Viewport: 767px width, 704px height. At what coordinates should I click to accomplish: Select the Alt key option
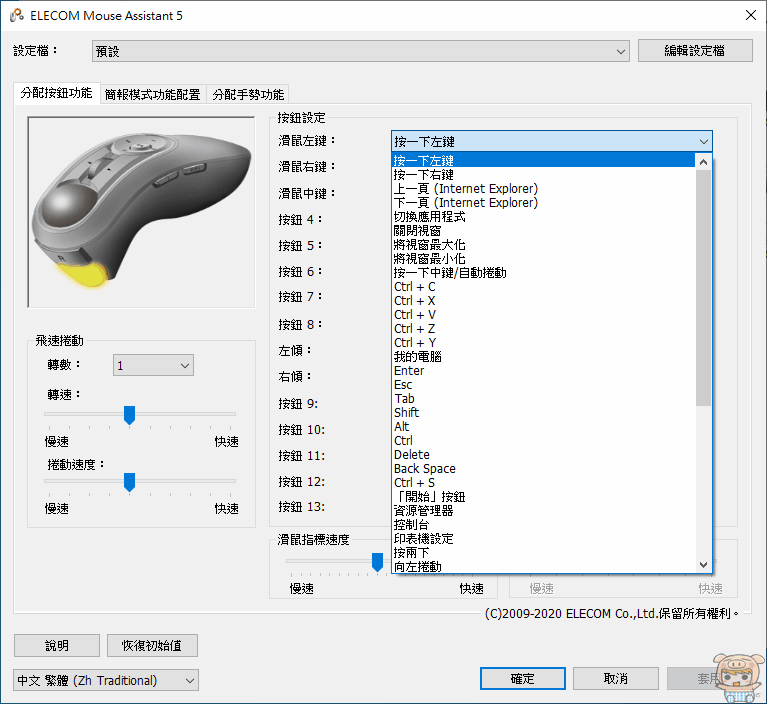click(543, 427)
